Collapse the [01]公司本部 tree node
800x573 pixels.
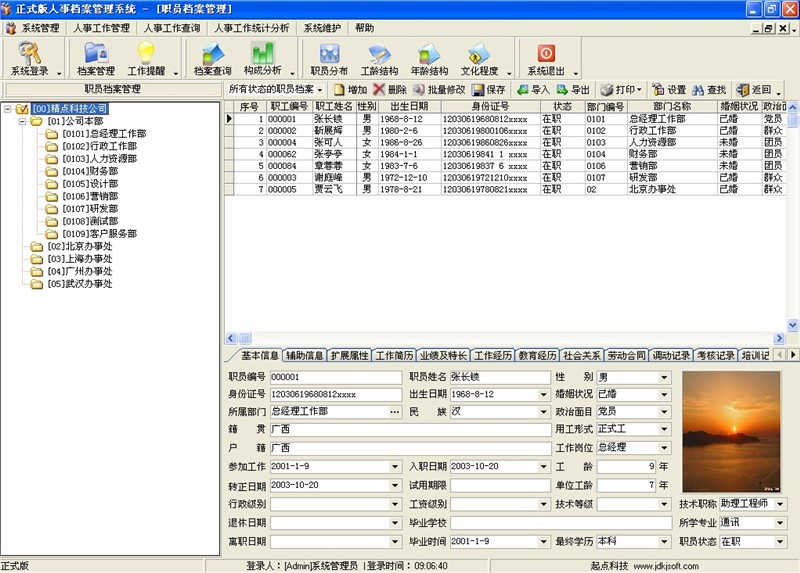23,121
